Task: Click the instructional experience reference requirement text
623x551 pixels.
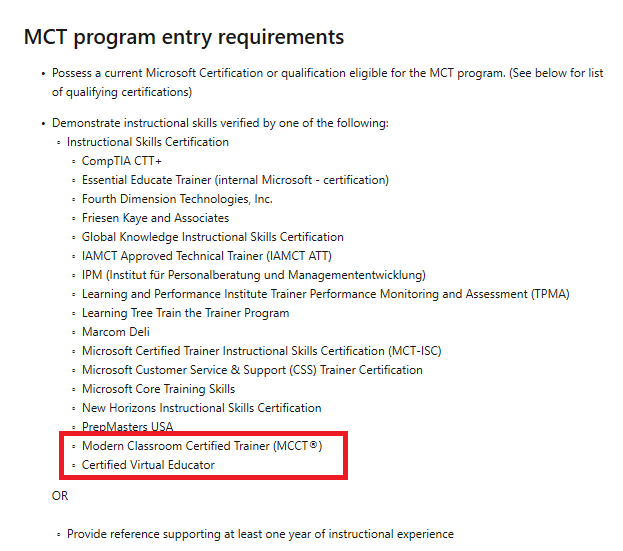Action: click(260, 534)
